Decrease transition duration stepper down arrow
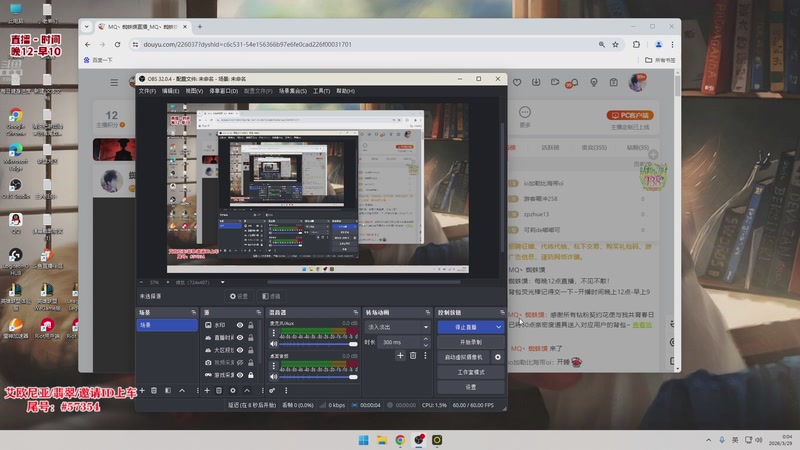 (426, 345)
